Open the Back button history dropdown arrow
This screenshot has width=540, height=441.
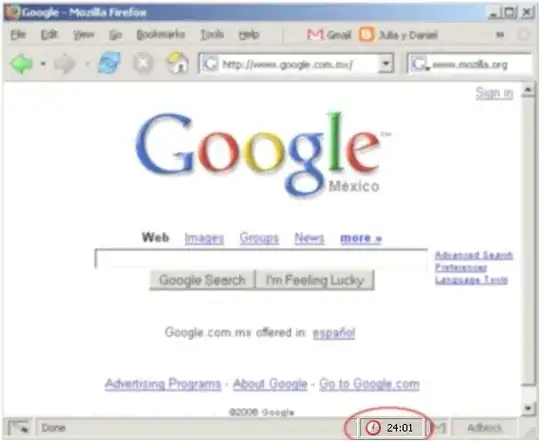[43, 64]
